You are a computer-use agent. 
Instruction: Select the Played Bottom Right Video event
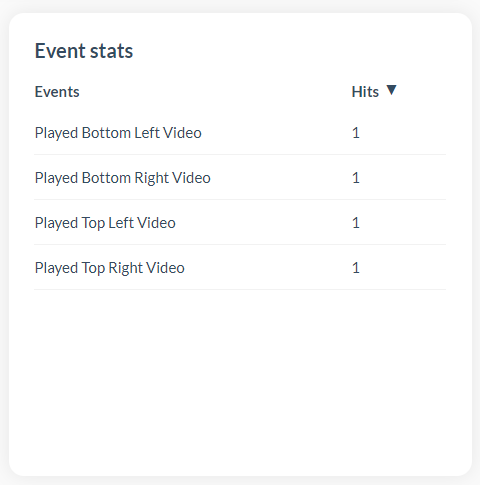pos(123,178)
